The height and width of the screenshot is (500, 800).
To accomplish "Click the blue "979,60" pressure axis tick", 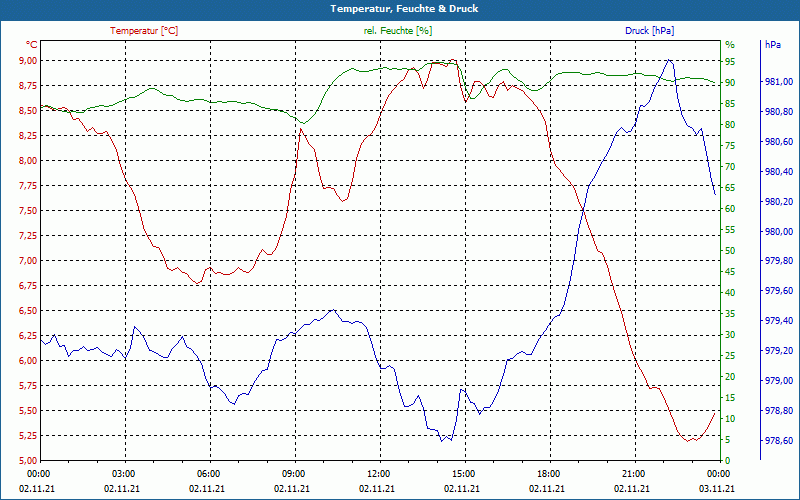I will (x=779, y=291).
